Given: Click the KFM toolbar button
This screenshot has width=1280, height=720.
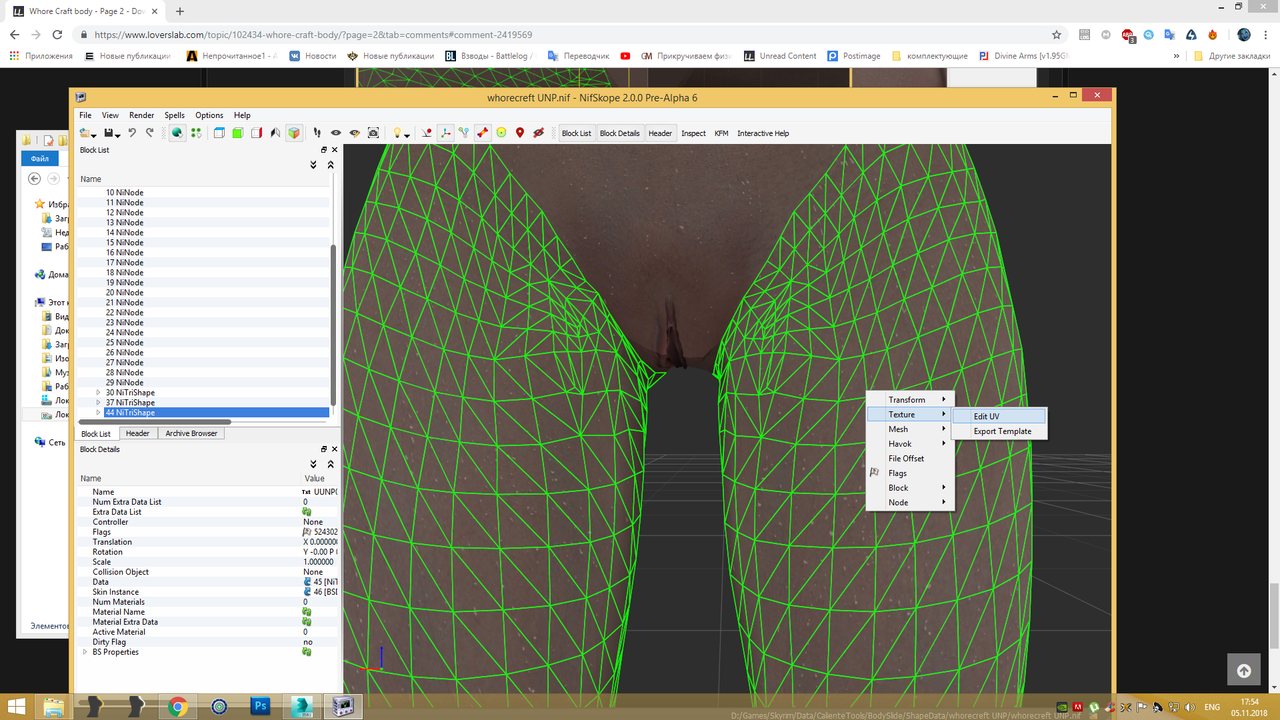Looking at the screenshot, I should pos(721,133).
